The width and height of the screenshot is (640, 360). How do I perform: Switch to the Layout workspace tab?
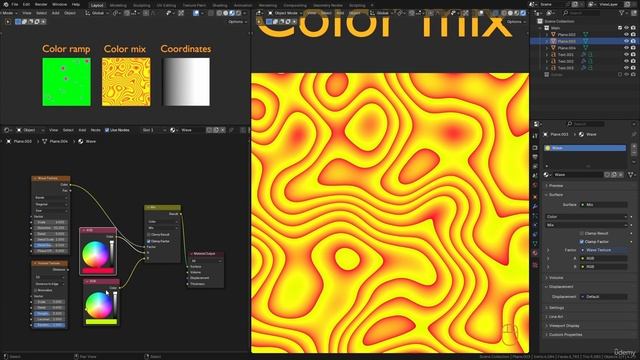[x=97, y=5]
